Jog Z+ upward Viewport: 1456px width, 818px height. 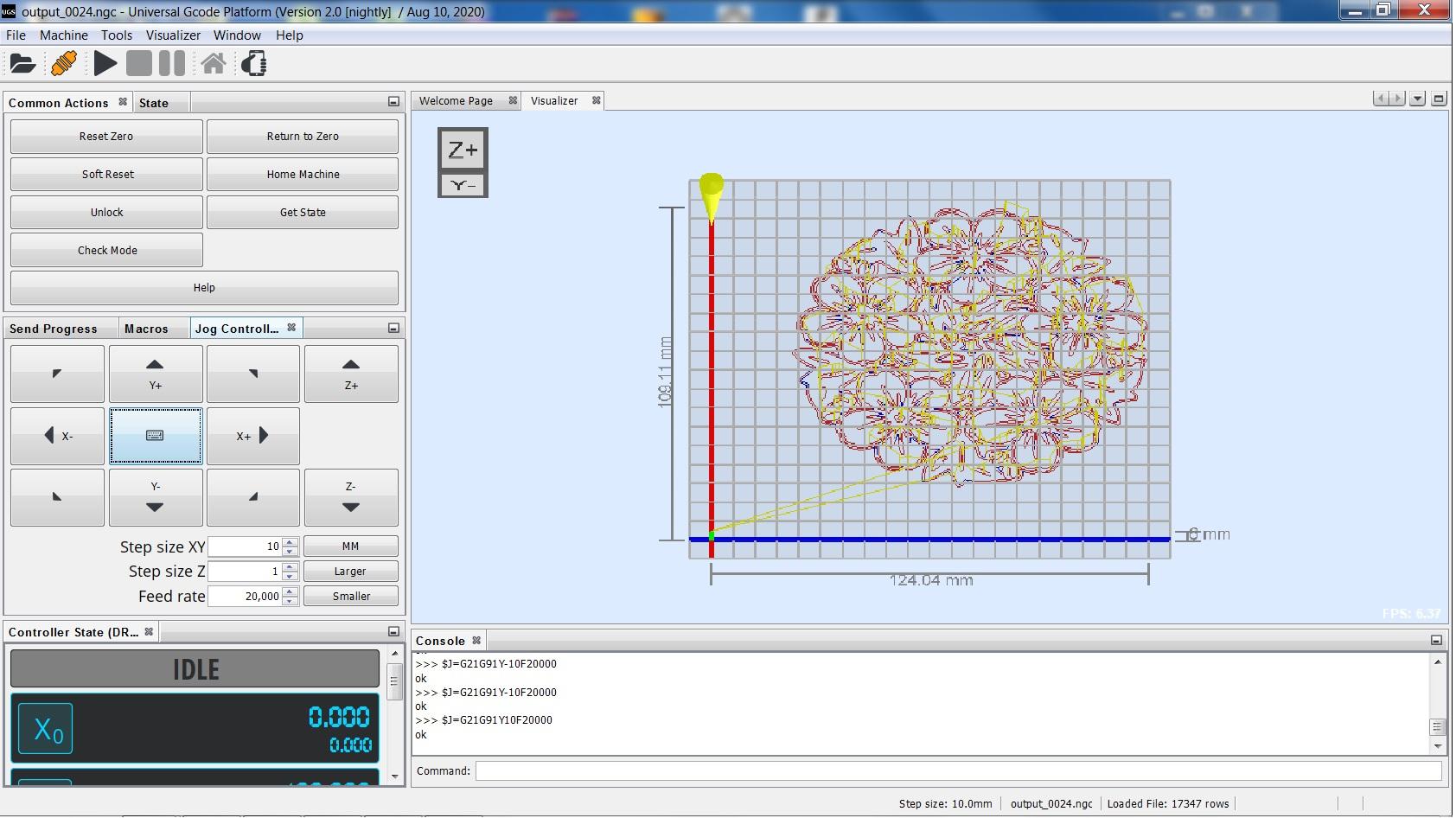351,374
